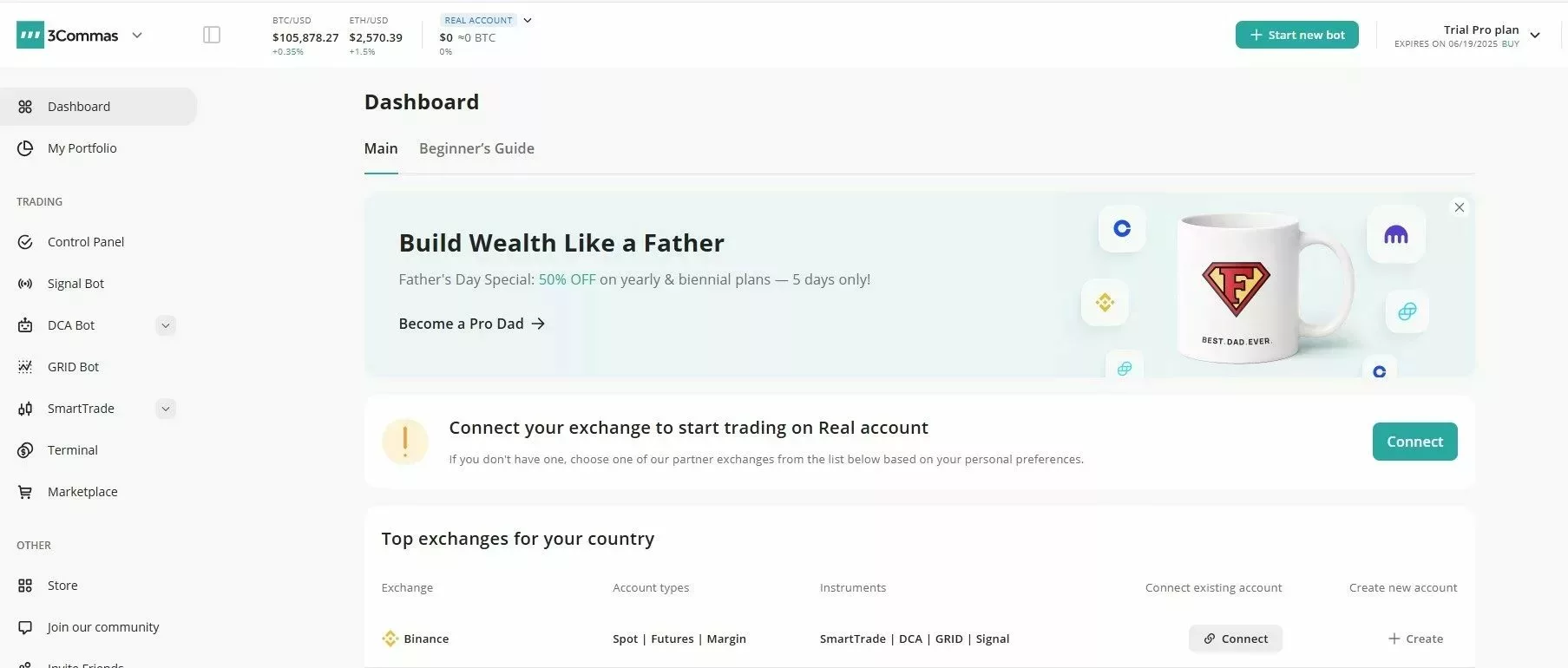Click the Marketplace cart icon
This screenshot has height=668, width=1568.
tap(26, 491)
